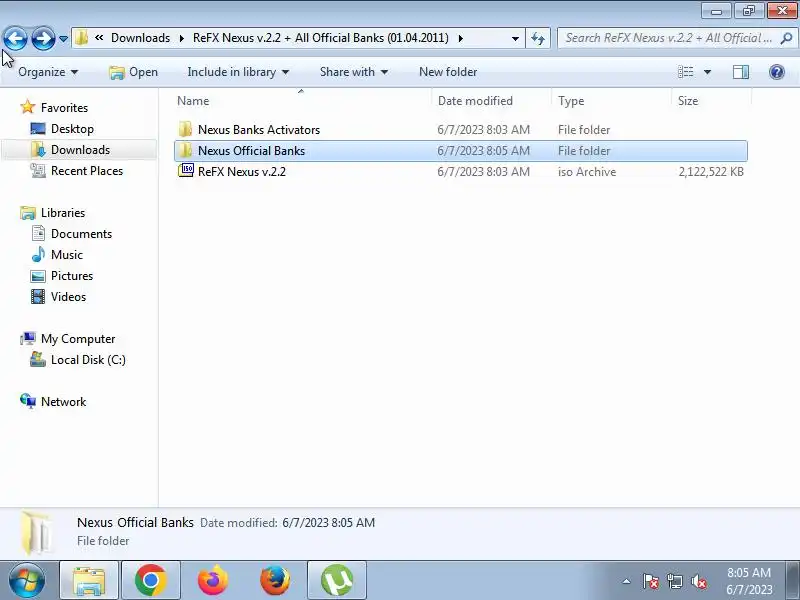
Task: Open uTorrent from the taskbar
Action: point(337,581)
